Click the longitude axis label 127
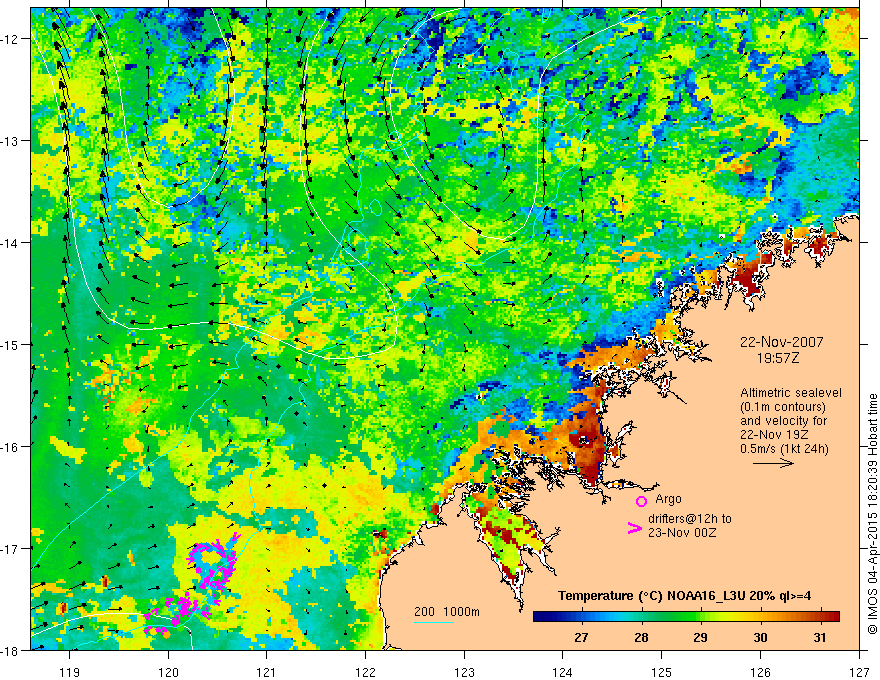This screenshot has height=680, width=880. [859, 672]
